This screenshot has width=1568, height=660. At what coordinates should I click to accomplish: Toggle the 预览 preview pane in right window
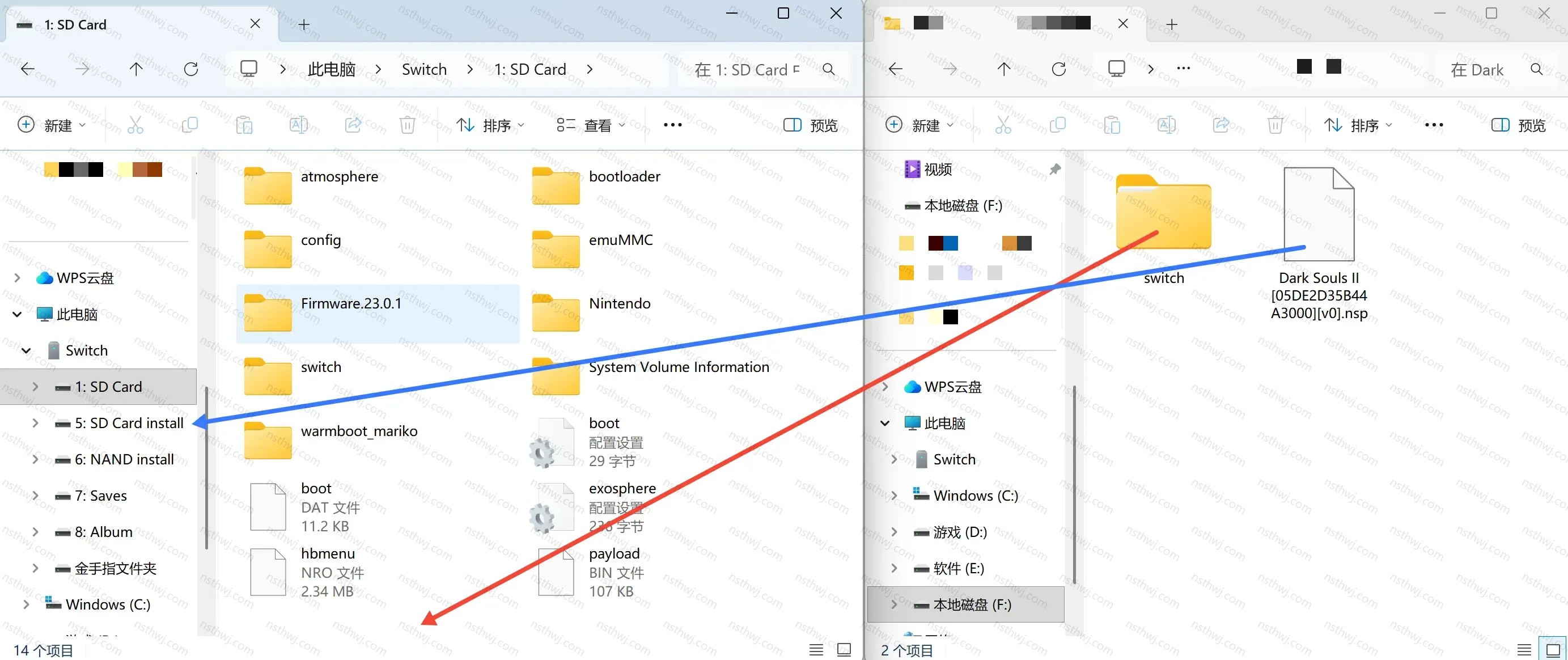click(x=1518, y=125)
